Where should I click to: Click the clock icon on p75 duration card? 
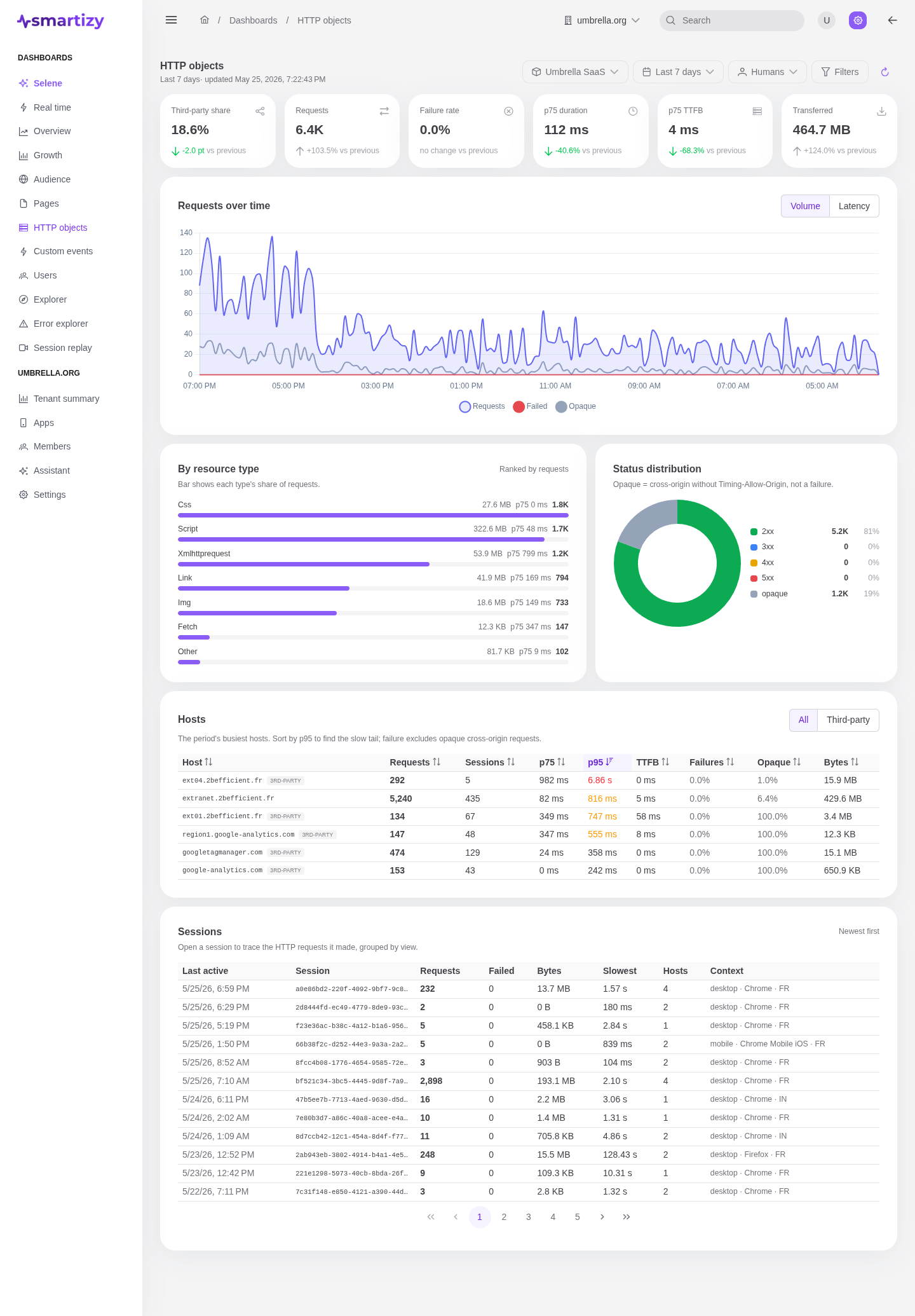[633, 111]
